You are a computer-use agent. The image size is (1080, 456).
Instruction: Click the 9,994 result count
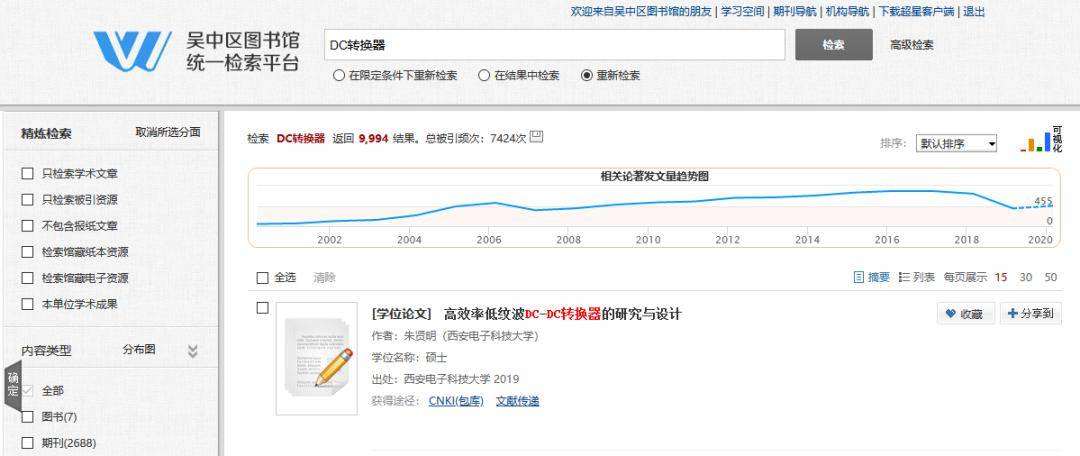pyautogui.click(x=373, y=138)
